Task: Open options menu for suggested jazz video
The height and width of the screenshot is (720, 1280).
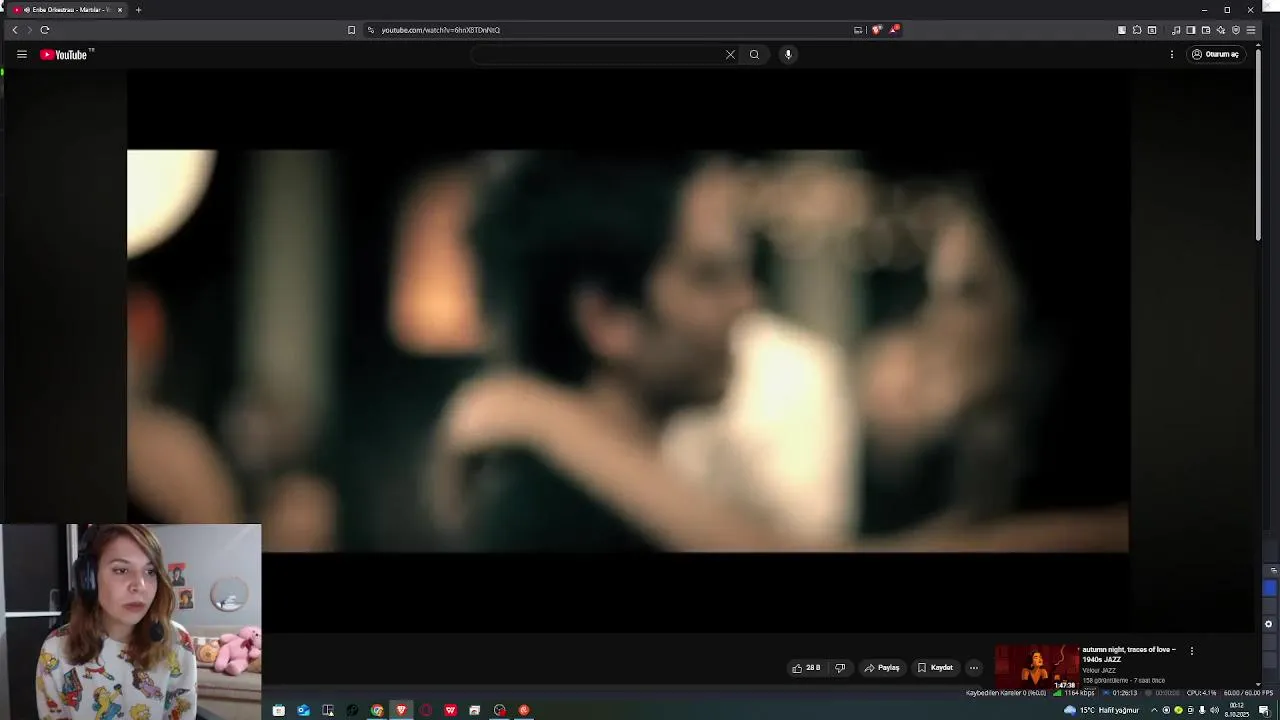Action: click(1191, 651)
